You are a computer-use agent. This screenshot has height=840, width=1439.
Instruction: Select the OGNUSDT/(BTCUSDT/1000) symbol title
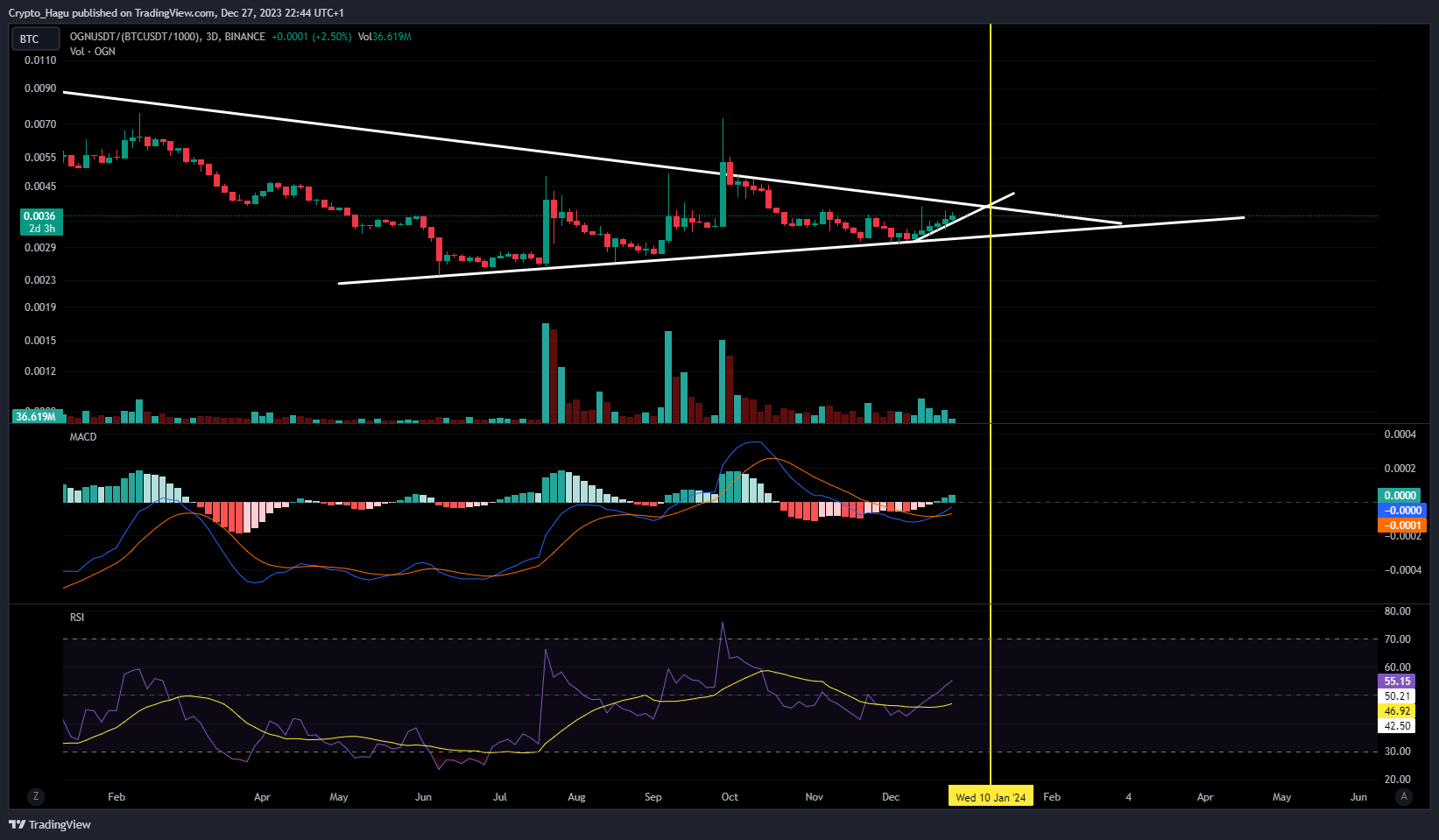135,37
